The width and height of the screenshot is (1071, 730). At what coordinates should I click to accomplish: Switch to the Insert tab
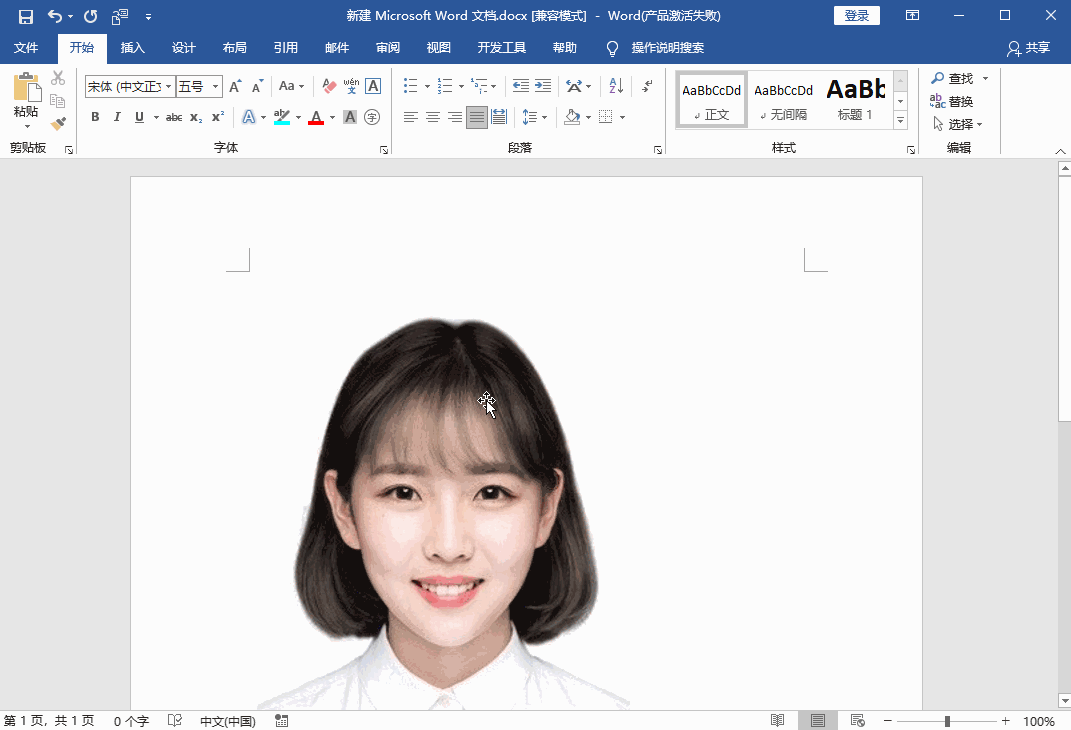(x=133, y=48)
